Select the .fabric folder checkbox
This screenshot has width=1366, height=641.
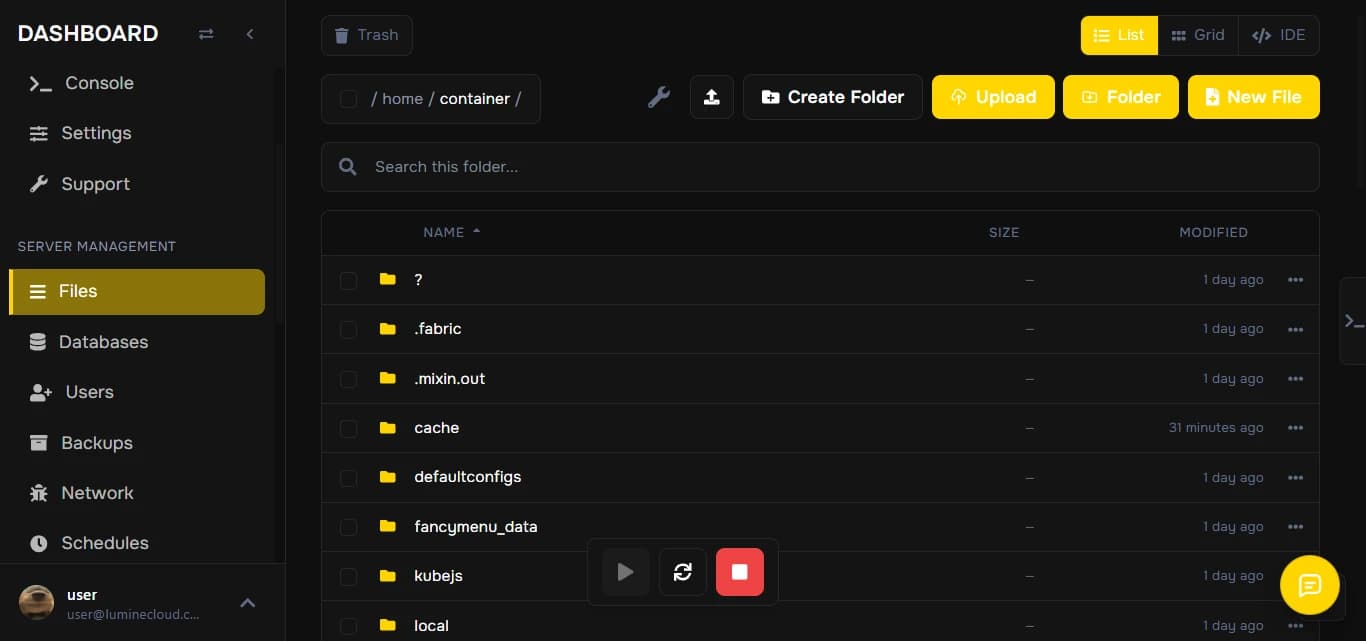348,330
